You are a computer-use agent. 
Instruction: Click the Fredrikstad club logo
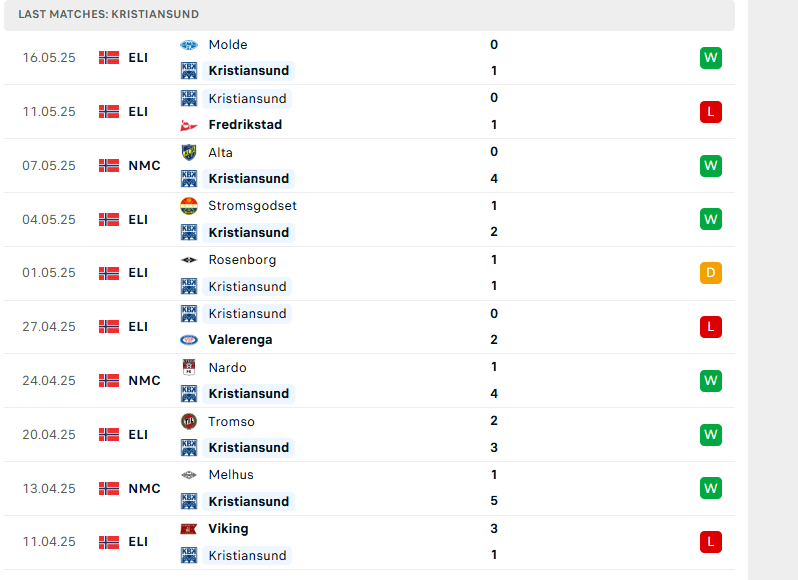tap(189, 125)
